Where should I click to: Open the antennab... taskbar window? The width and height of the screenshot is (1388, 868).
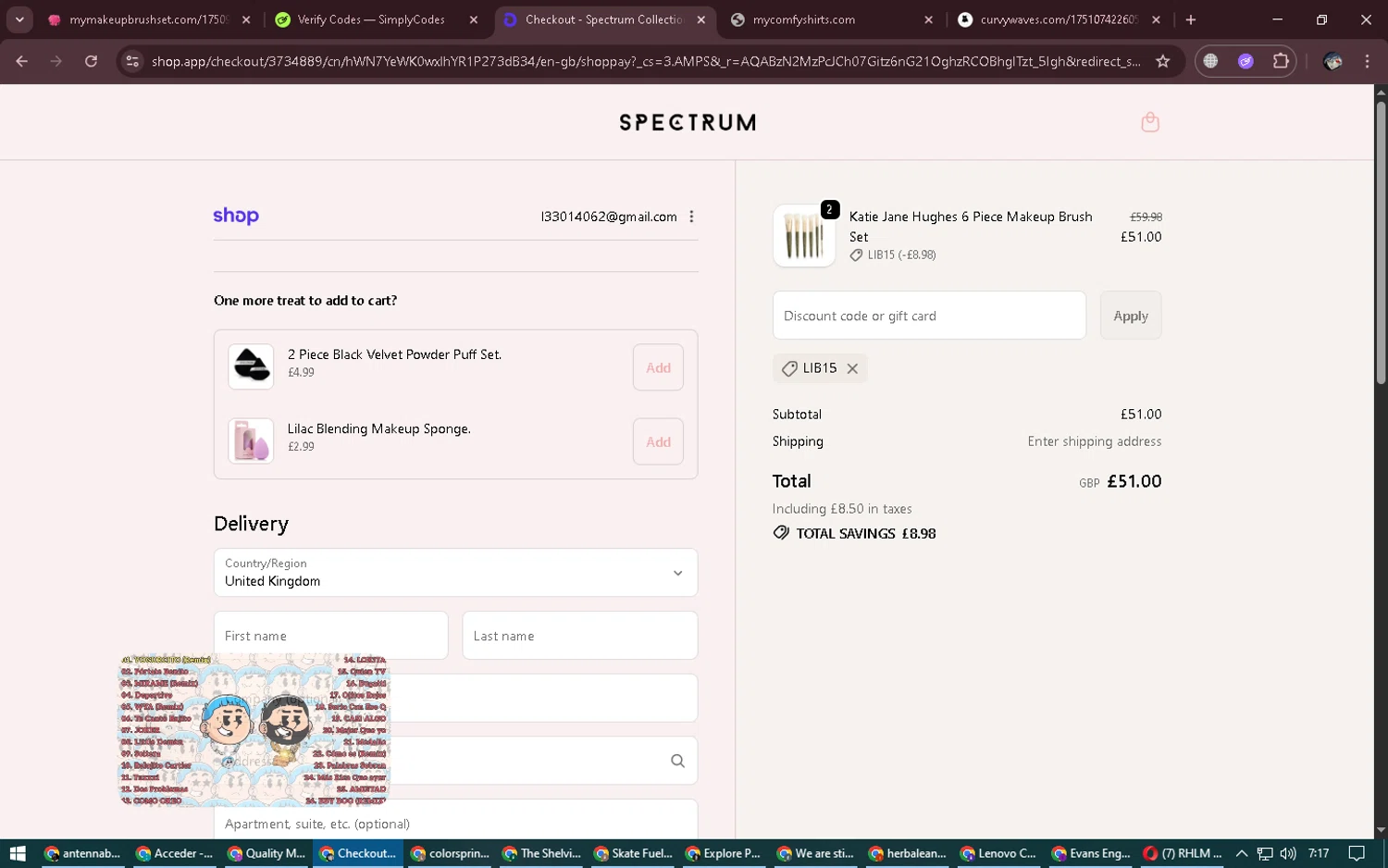(82, 853)
